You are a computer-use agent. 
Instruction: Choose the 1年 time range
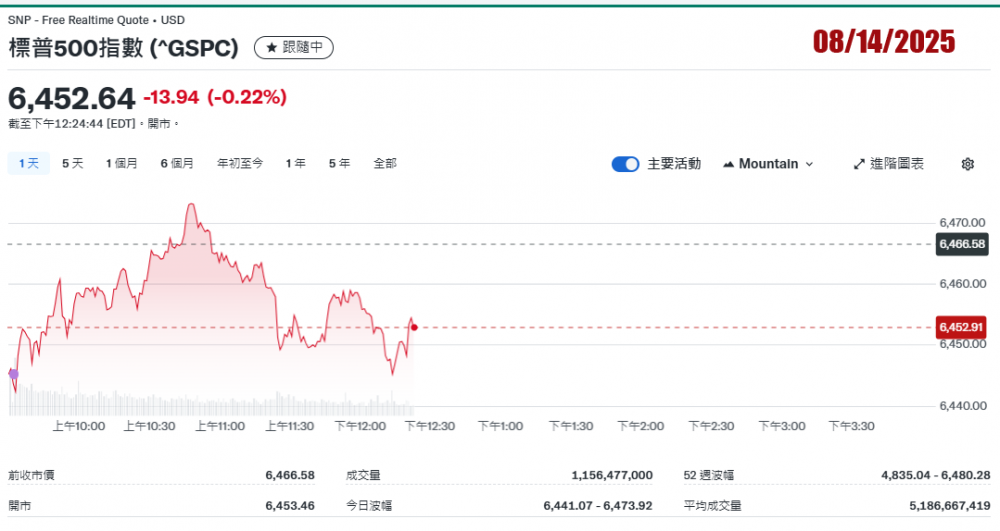(295, 163)
